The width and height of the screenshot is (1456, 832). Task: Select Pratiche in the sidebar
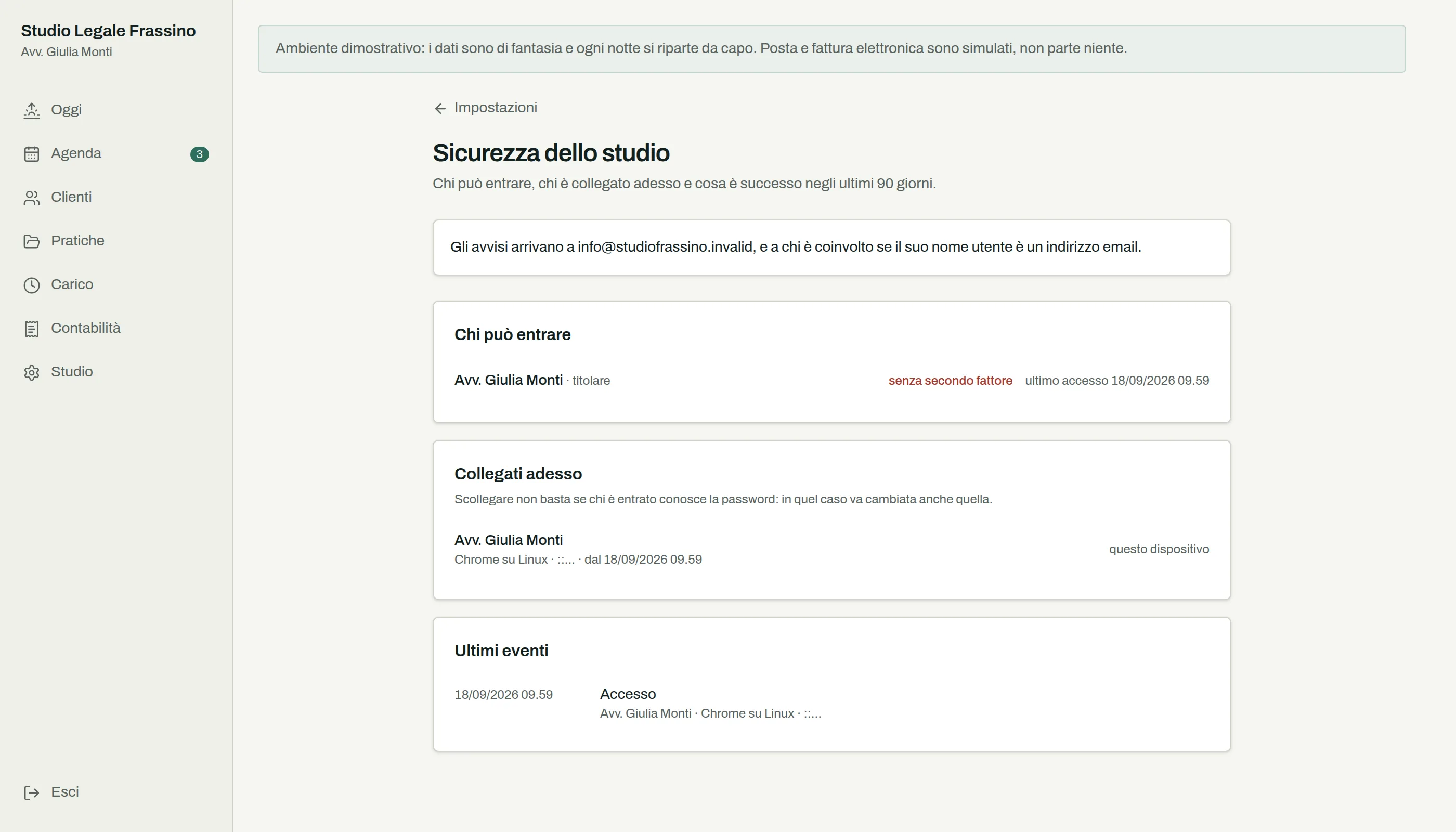pyautogui.click(x=116, y=241)
